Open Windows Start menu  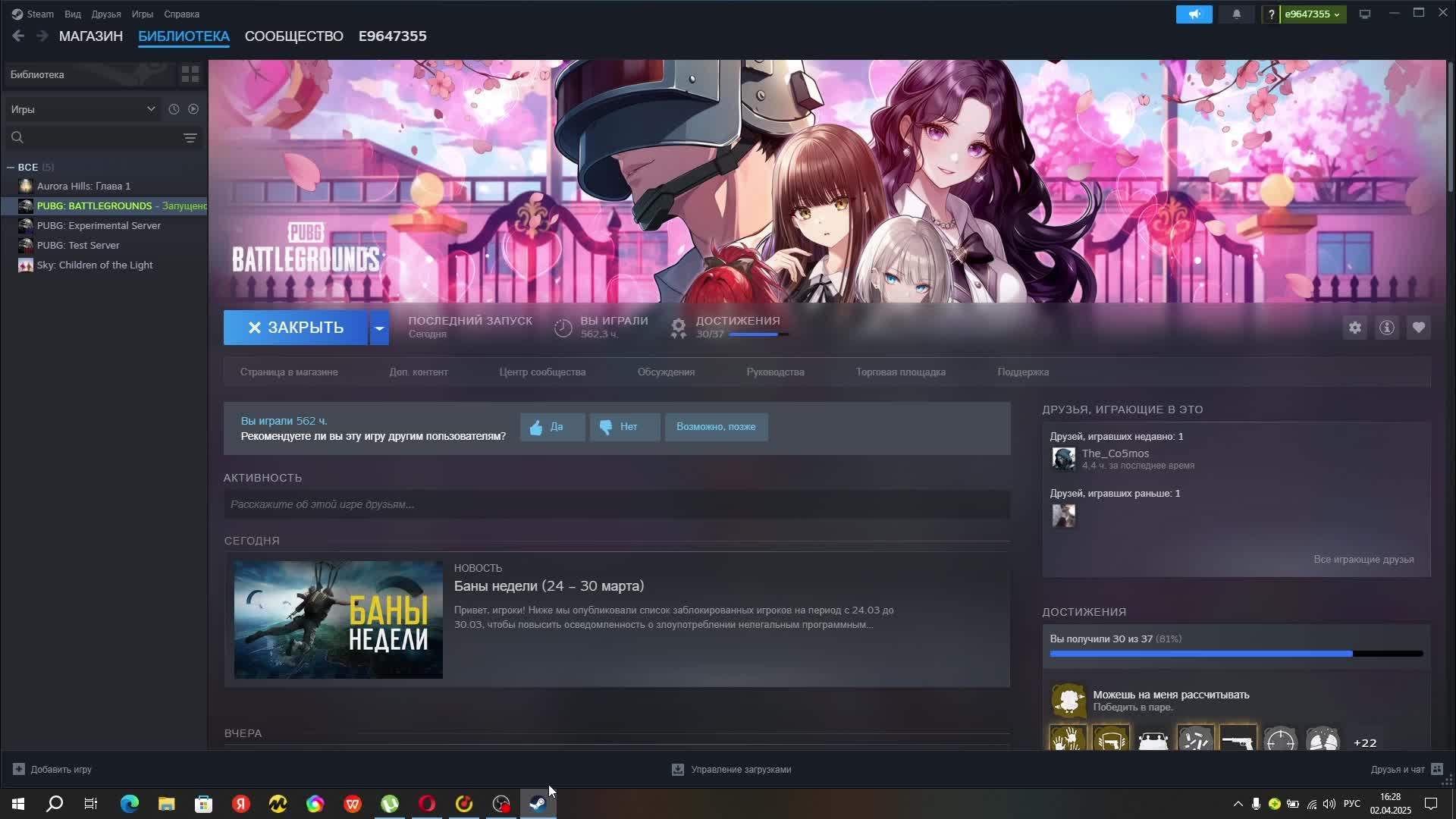18,804
